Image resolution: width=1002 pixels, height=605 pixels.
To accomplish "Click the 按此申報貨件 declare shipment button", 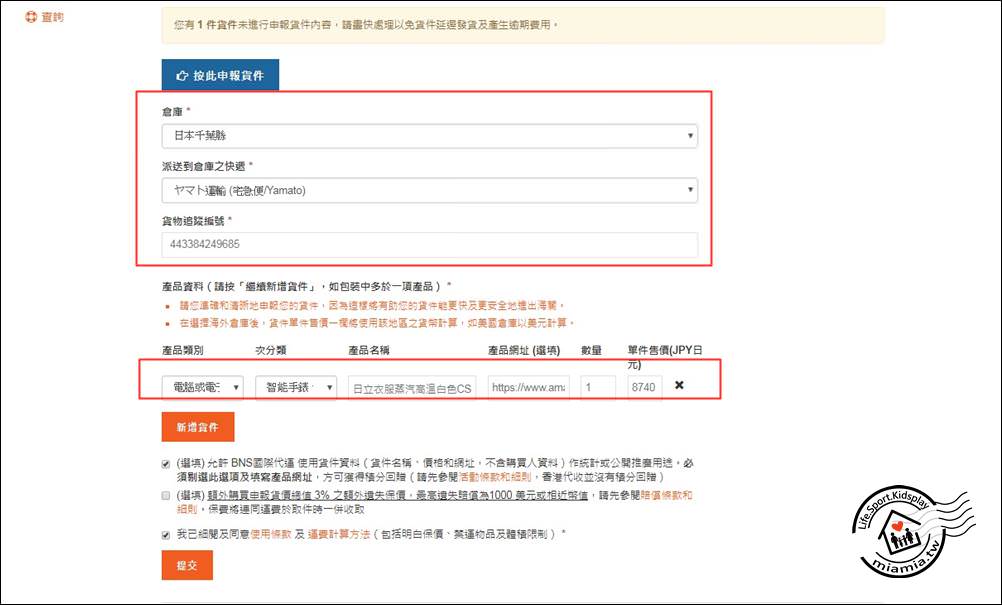I will point(220,75).
